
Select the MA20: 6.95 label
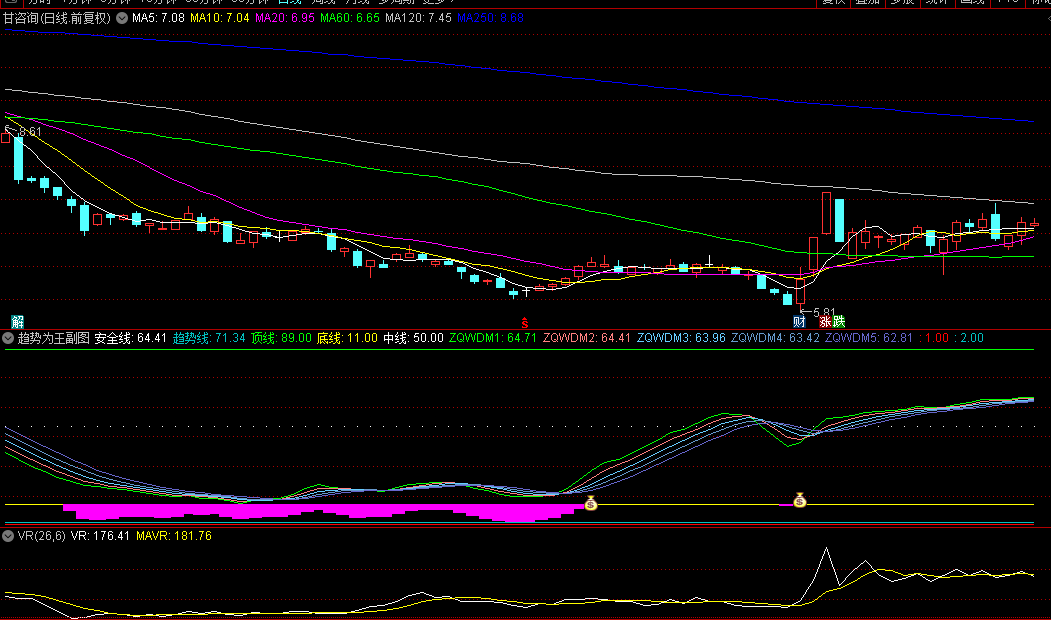[x=285, y=18]
